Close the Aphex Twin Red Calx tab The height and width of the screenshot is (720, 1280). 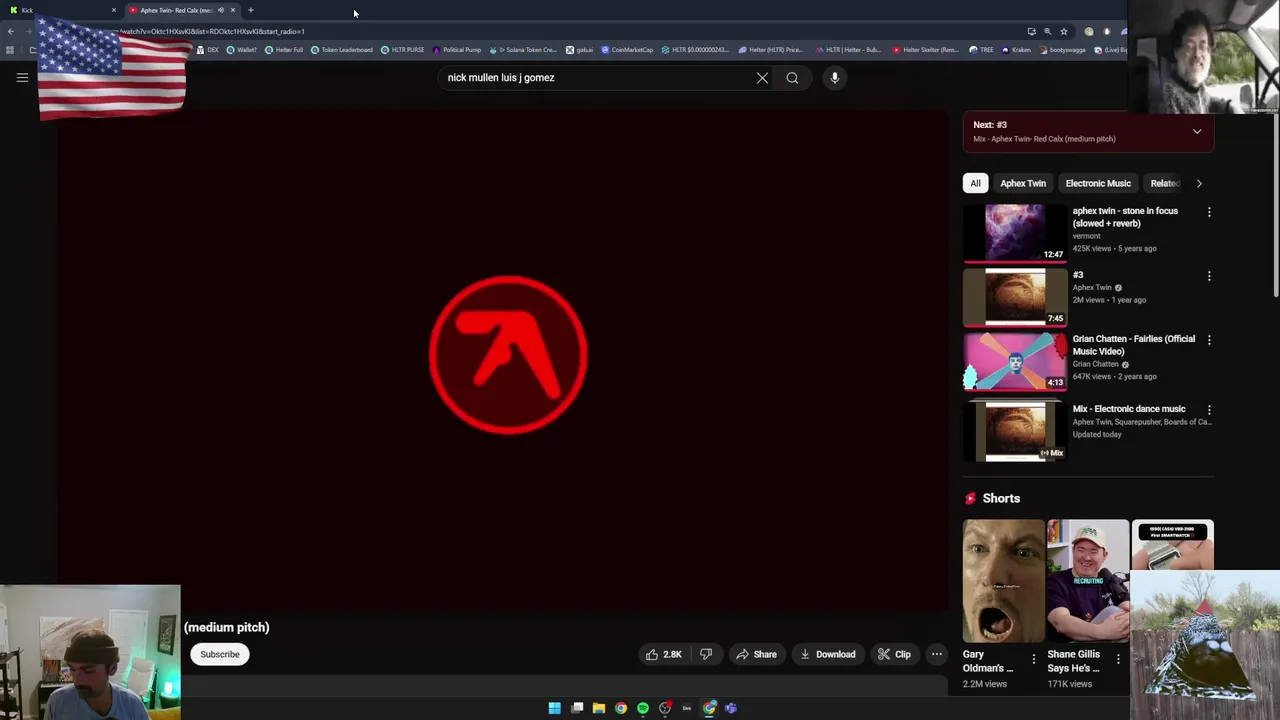coord(232,10)
